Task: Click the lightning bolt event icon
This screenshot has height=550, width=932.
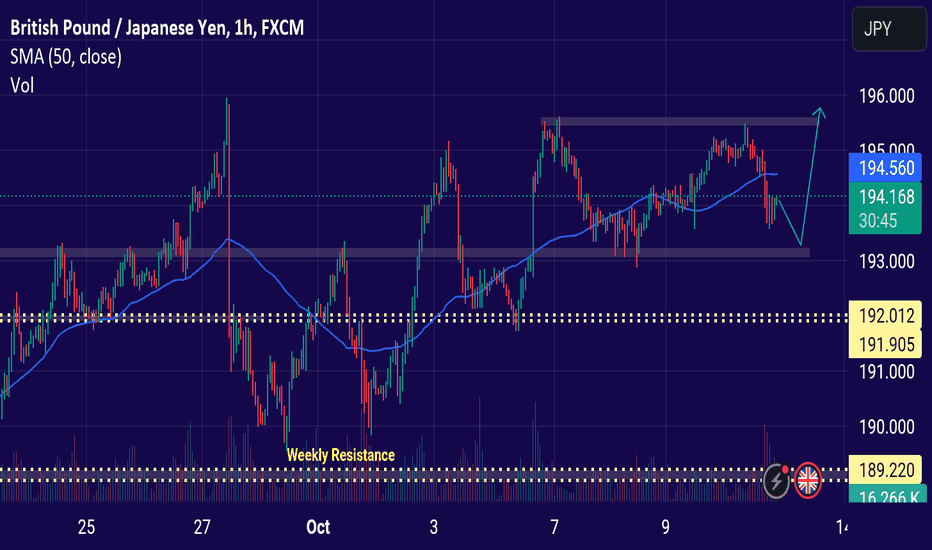Action: click(777, 480)
